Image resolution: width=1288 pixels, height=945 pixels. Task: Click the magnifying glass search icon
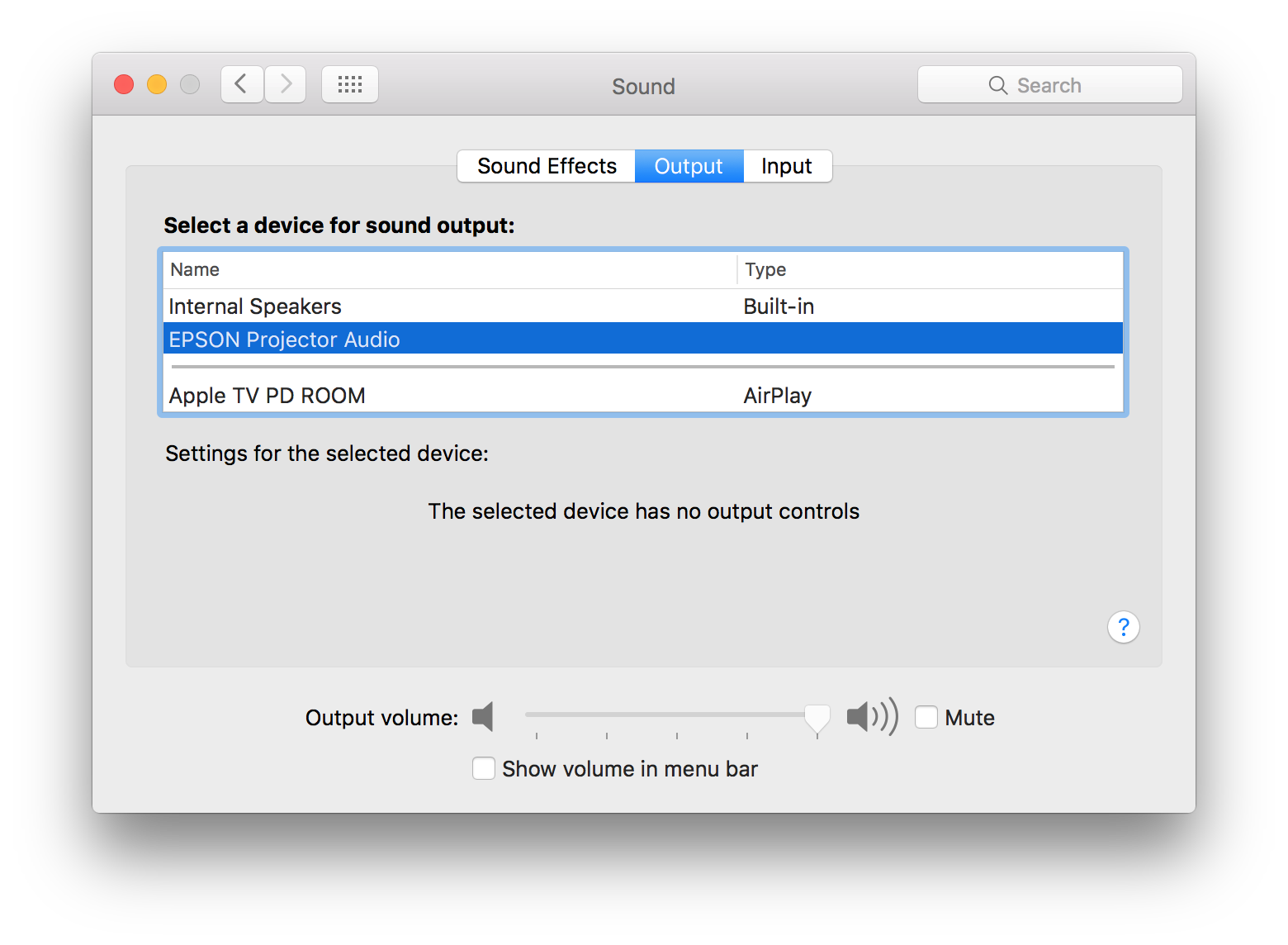pyautogui.click(x=997, y=85)
